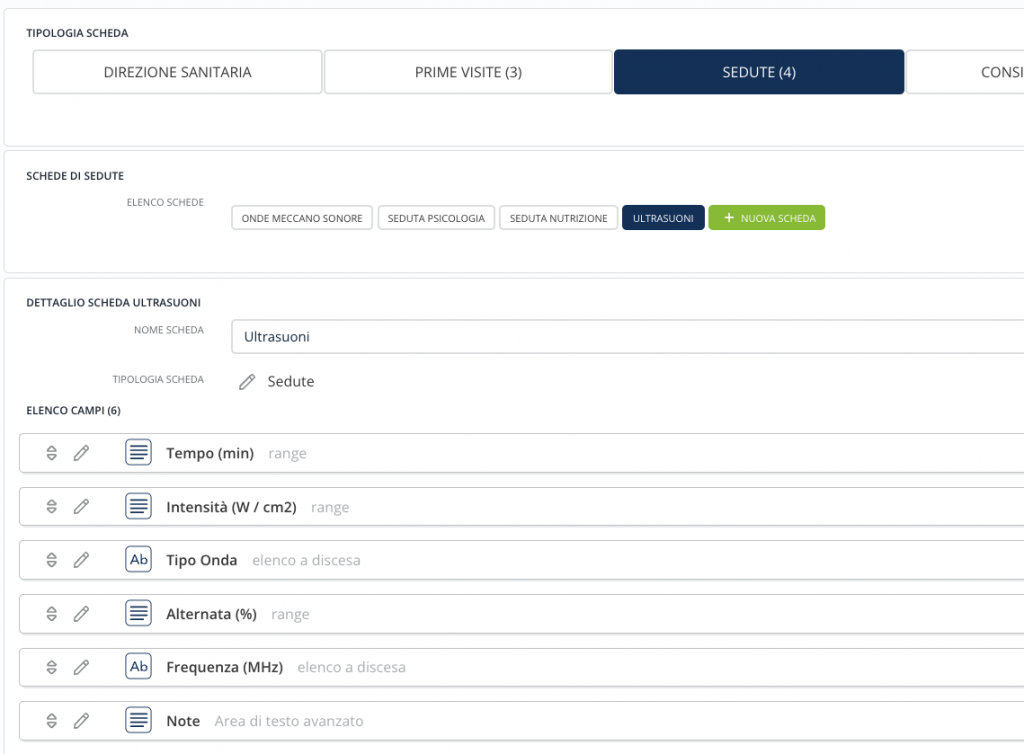Click the Frequenza (MHz) field name
Image resolution: width=1024 pixels, height=754 pixels.
coord(225,667)
